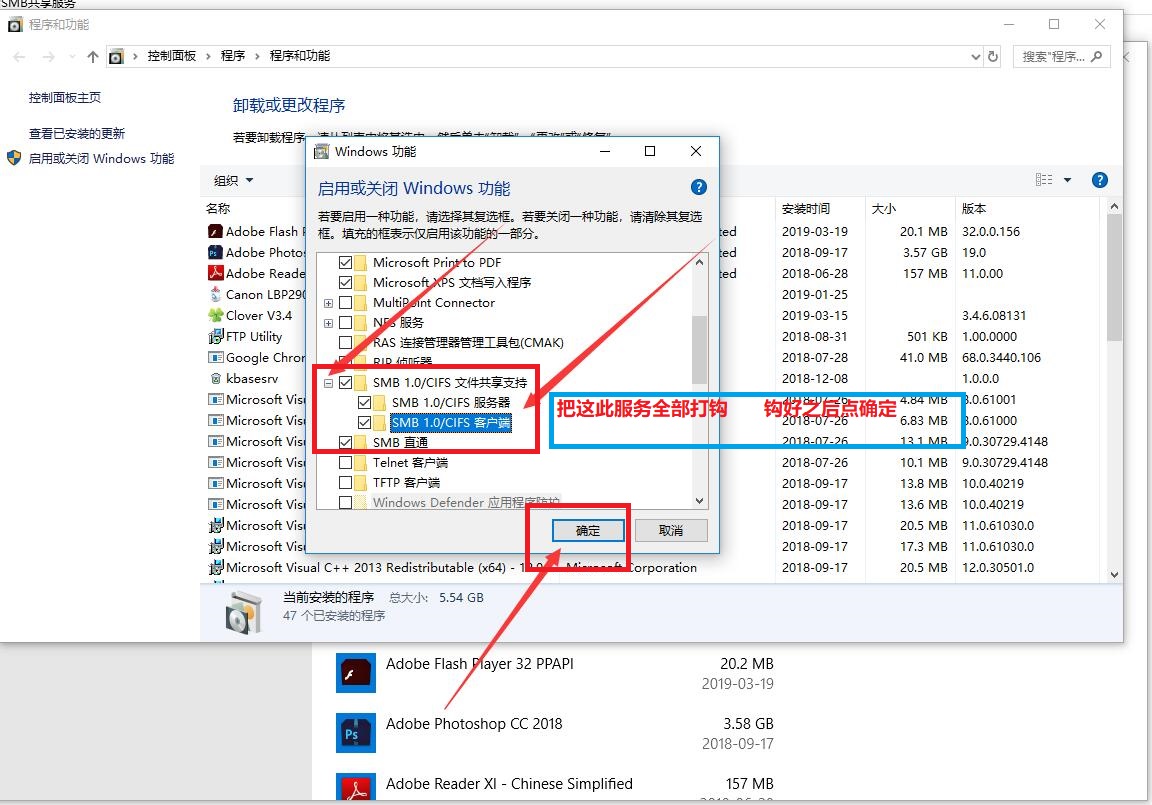Expand the 程序 breadcrumb chevron
Screen dimensions: 1152x805
[x=257, y=57]
